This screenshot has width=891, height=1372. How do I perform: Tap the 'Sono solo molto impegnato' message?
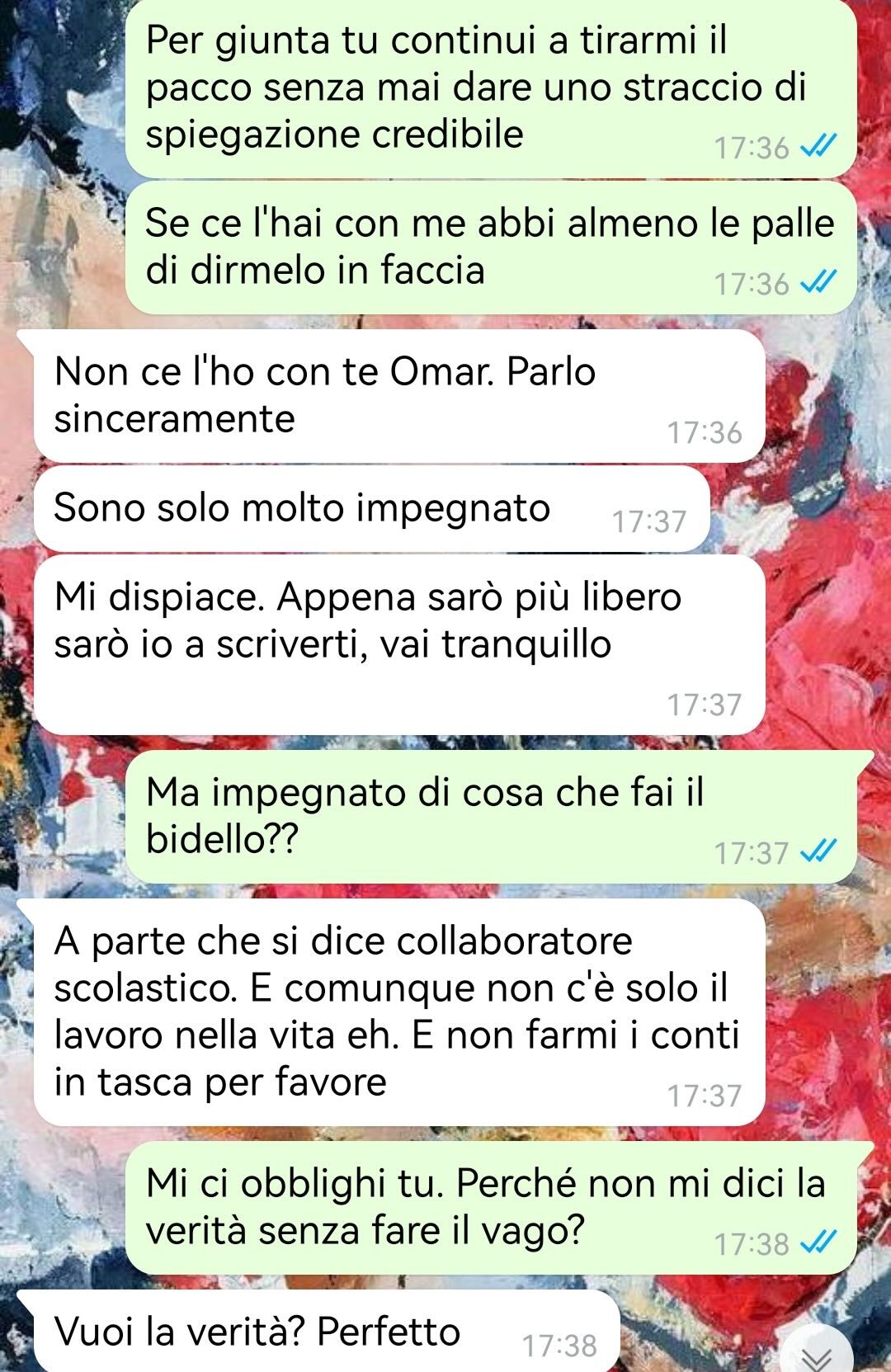pos(371,509)
